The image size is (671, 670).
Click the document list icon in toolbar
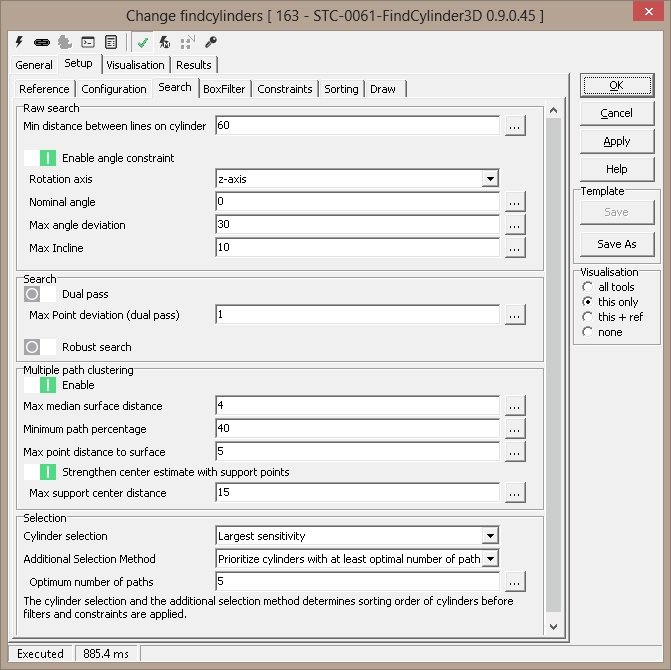pyautogui.click(x=110, y=42)
